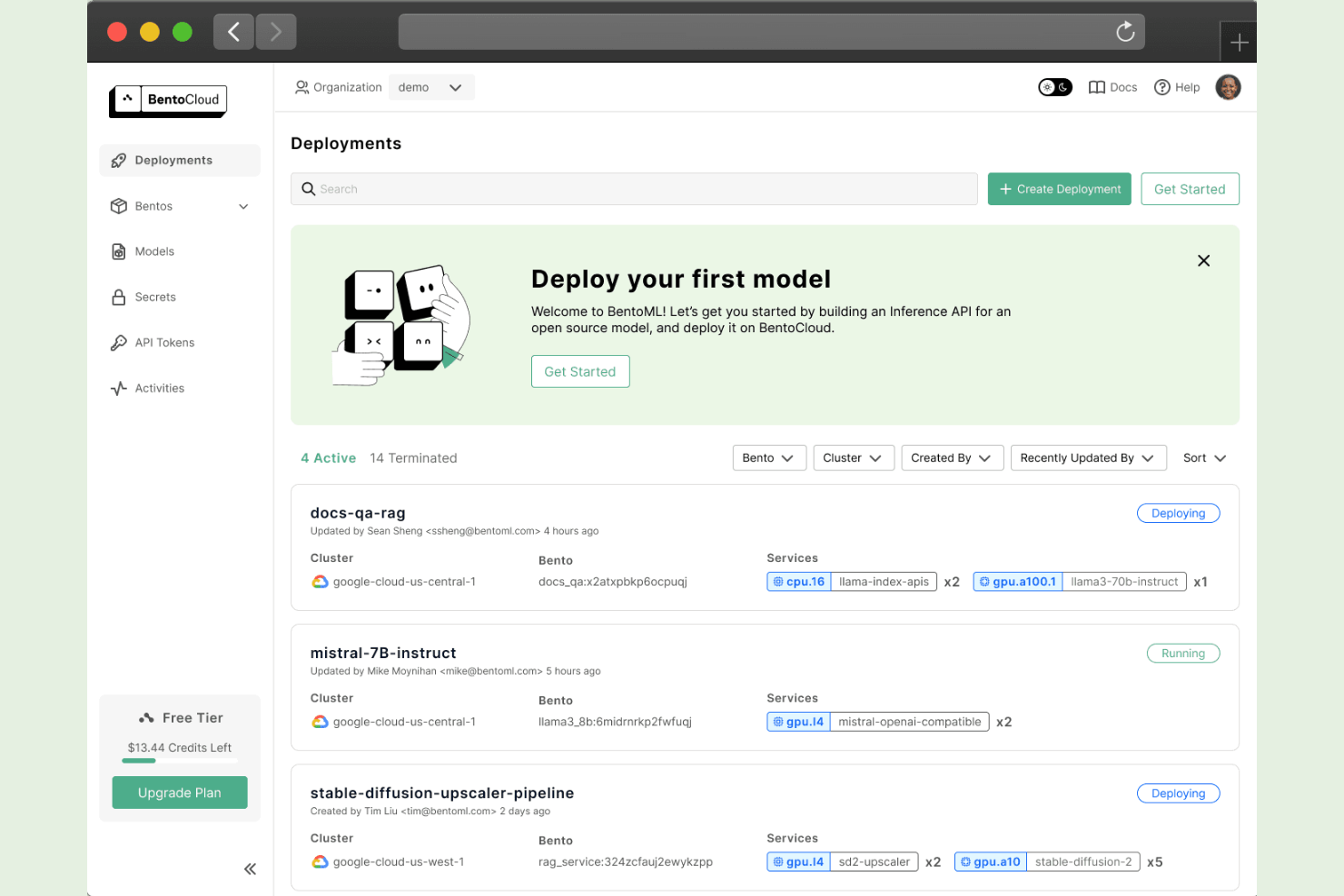The width and height of the screenshot is (1344, 896).
Task: Click the BentoCloud logo
Action: pyautogui.click(x=168, y=101)
